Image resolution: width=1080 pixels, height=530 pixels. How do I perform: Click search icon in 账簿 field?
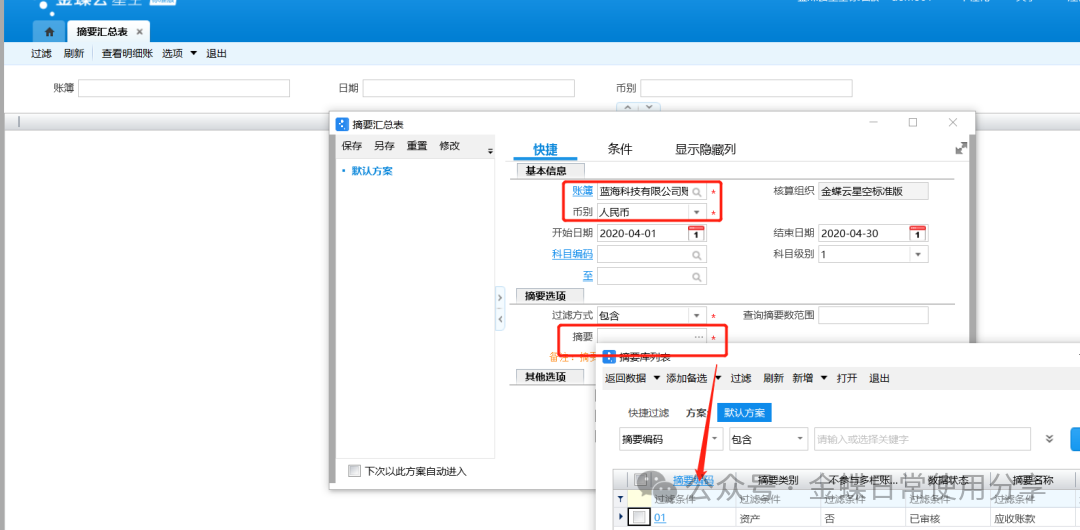click(x=697, y=191)
